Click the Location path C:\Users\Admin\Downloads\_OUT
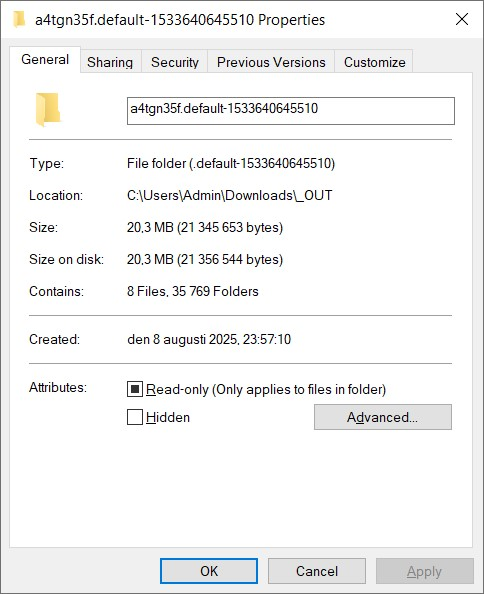The width and height of the screenshot is (484, 594). [230, 195]
